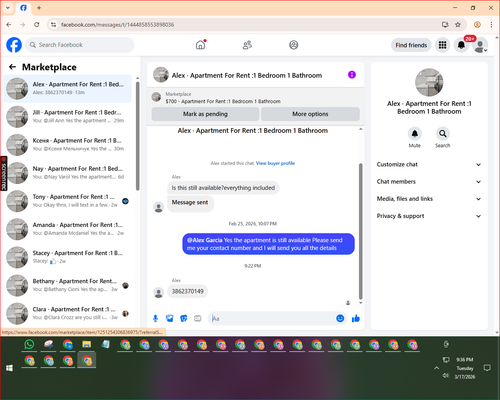Open Bethany apartment conversation
The height and width of the screenshot is (400, 500).
tap(68, 285)
